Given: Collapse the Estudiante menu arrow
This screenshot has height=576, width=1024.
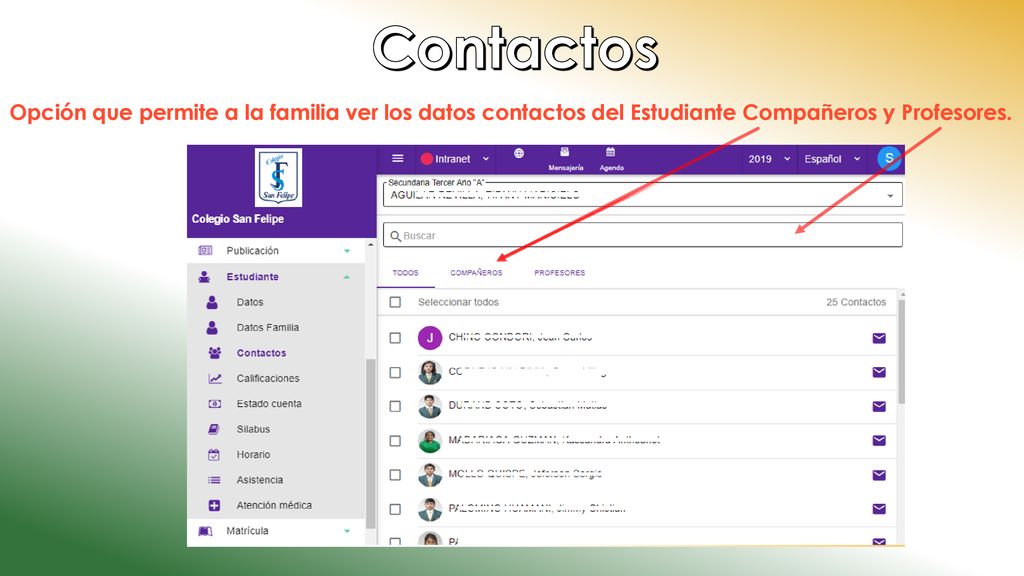Looking at the screenshot, I should click(347, 277).
